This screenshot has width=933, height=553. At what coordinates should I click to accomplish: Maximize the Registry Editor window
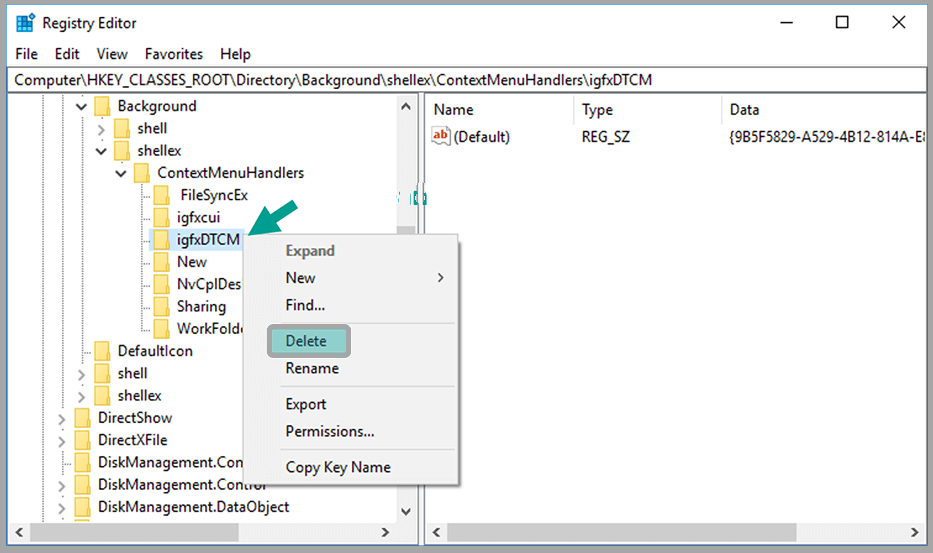[x=842, y=23]
